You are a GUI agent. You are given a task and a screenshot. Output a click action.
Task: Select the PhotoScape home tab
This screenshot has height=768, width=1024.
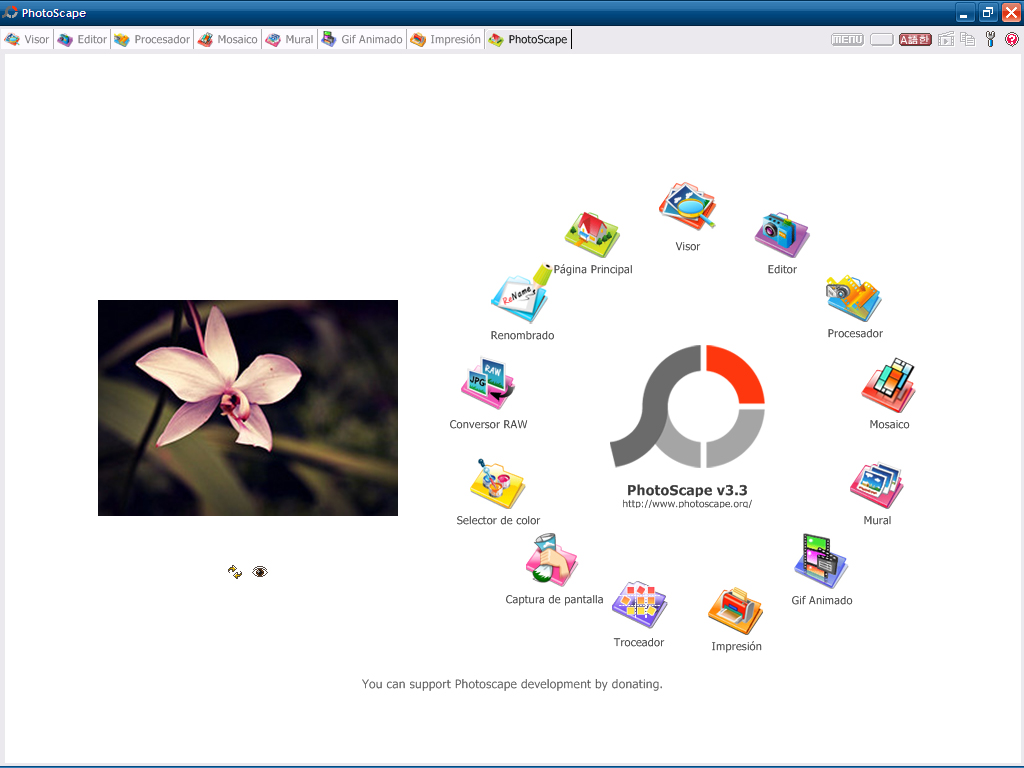point(528,39)
